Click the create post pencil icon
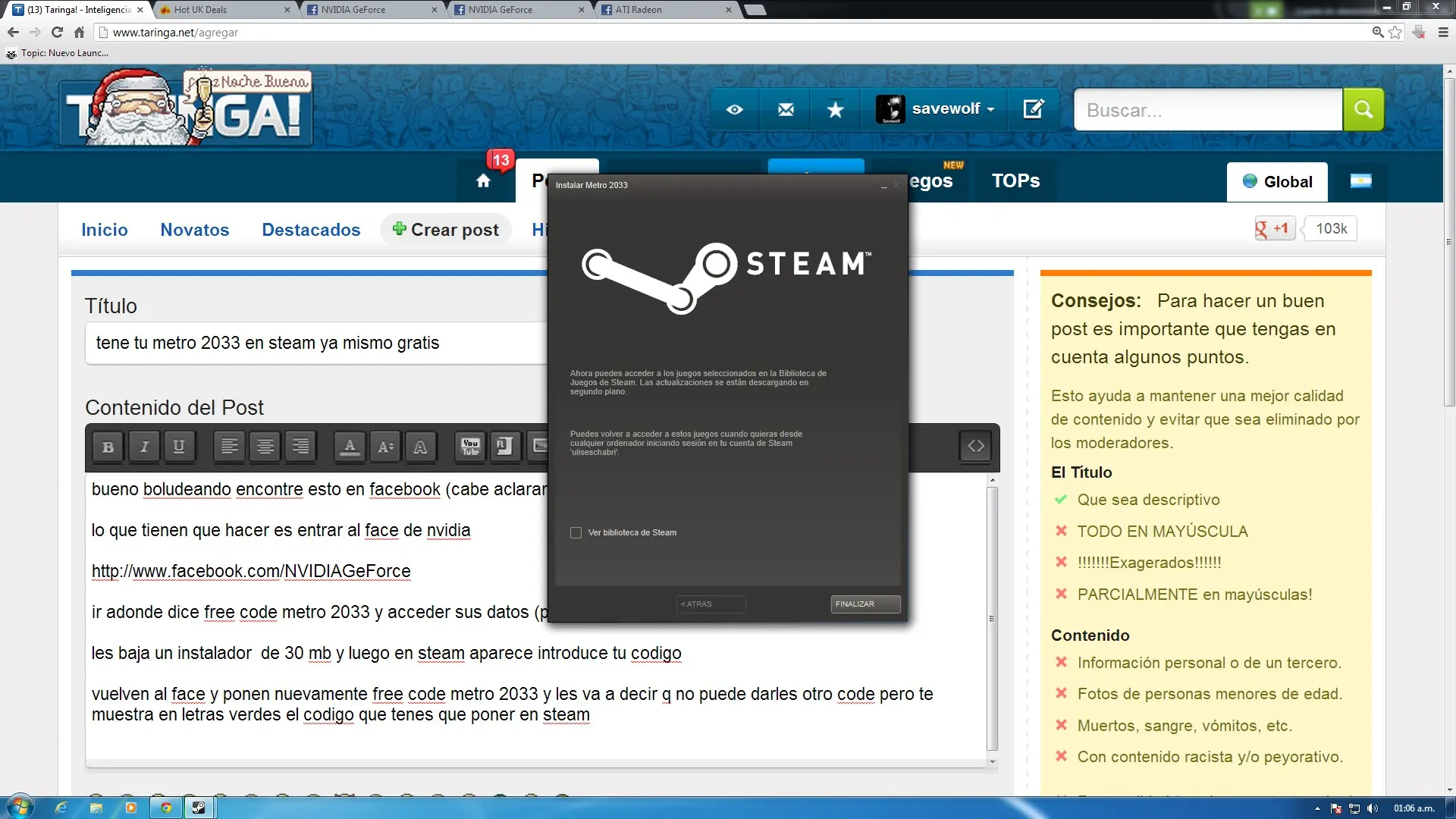 tap(1034, 110)
